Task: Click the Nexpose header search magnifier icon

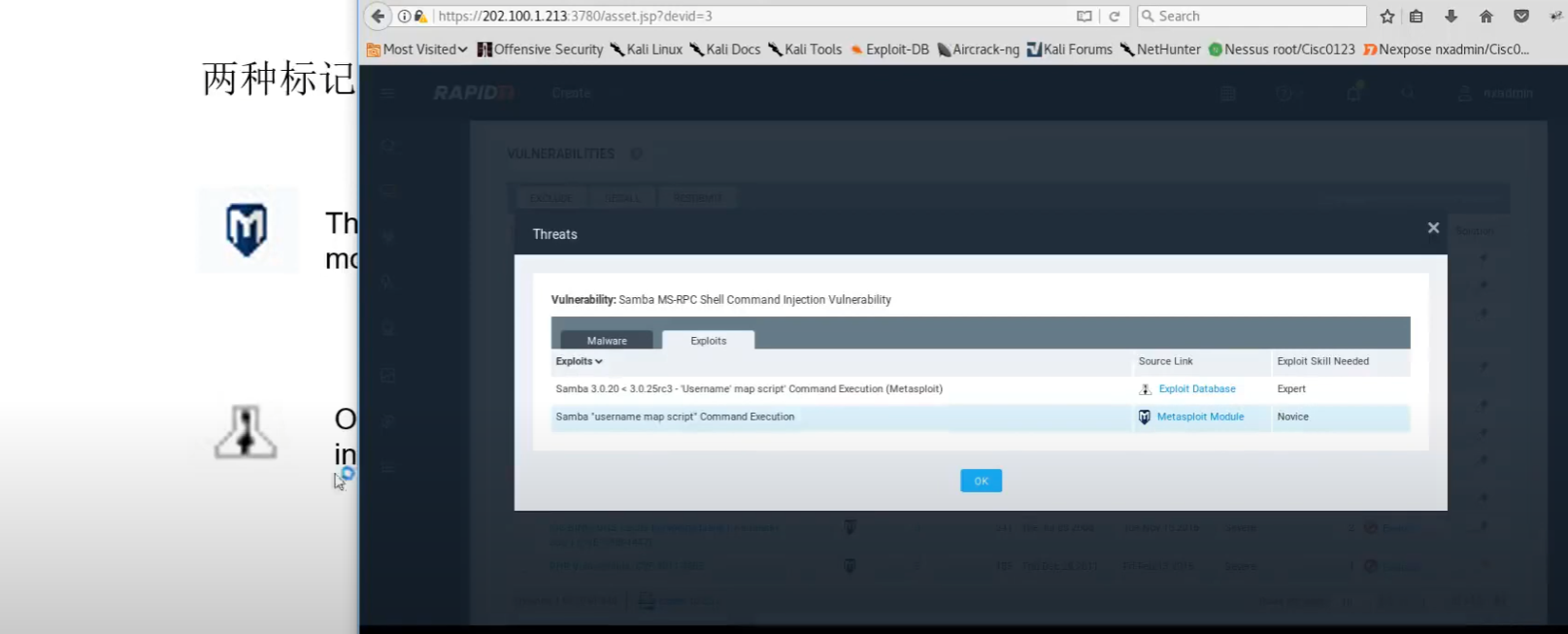Action: [1408, 93]
